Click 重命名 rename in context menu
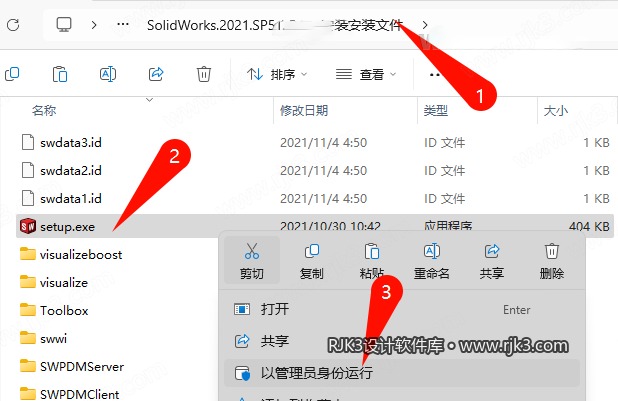 432,260
